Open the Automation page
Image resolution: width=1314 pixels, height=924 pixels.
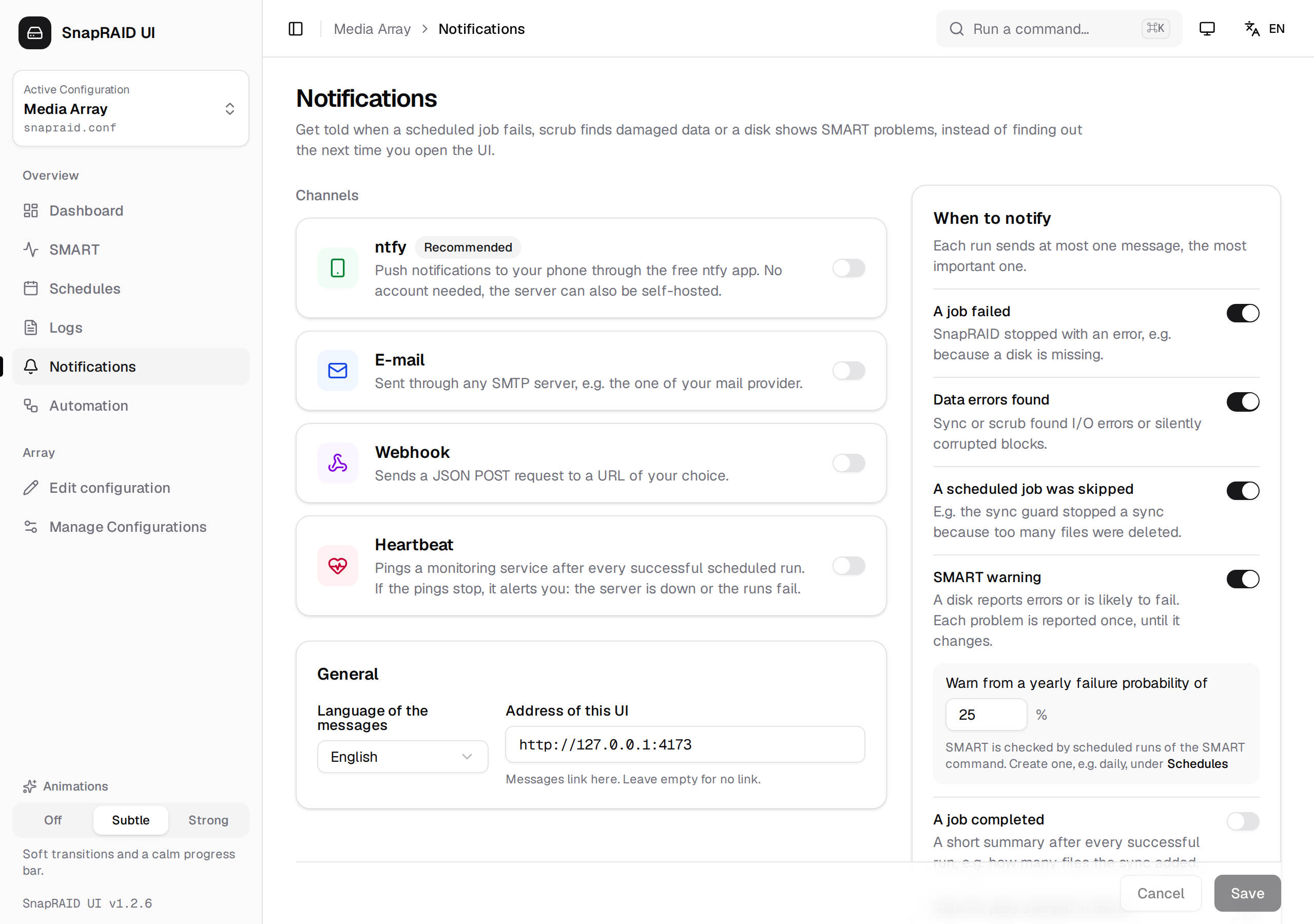[x=130, y=406]
